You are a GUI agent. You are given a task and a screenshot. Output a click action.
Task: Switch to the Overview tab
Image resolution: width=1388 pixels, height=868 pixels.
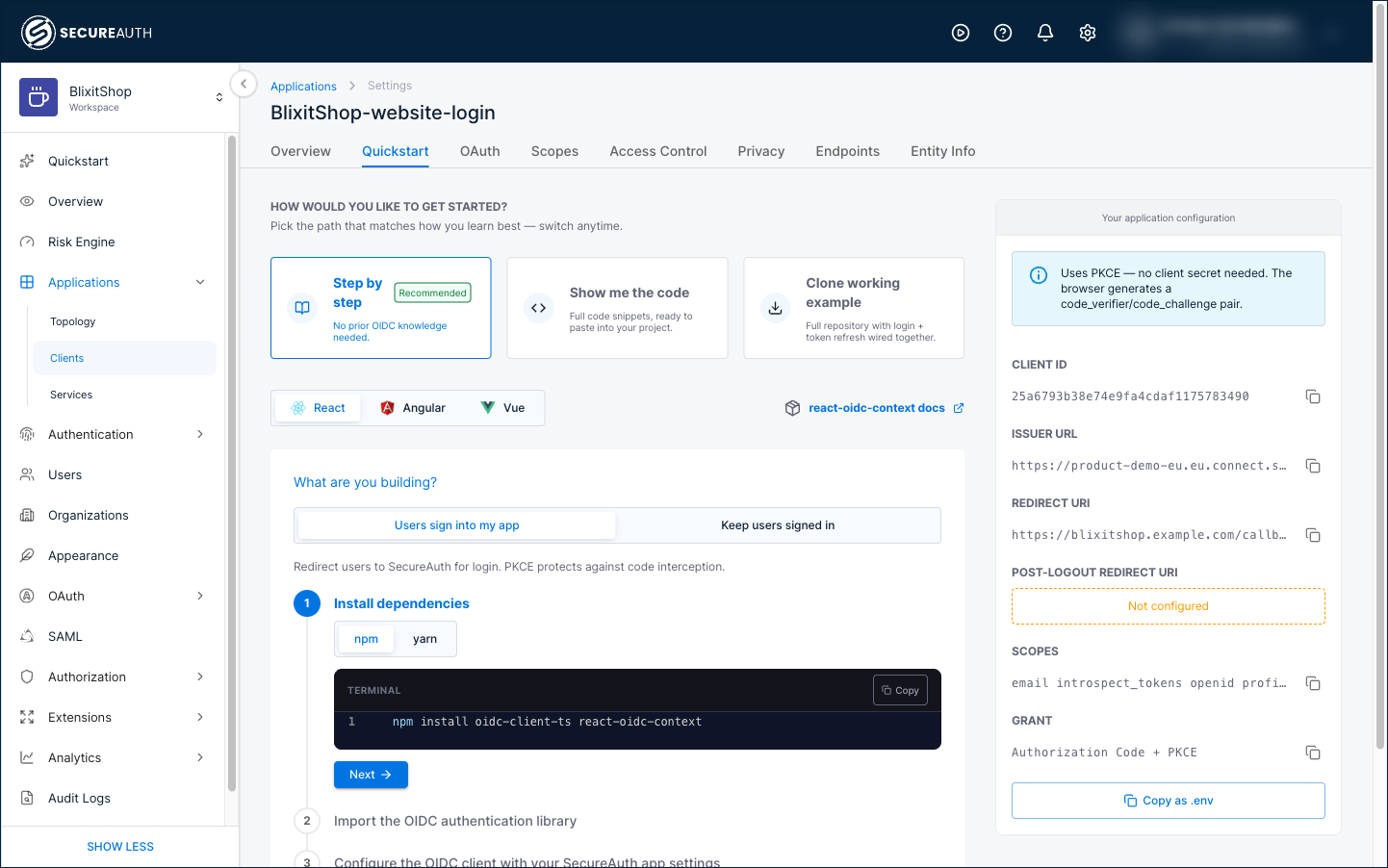click(x=300, y=151)
